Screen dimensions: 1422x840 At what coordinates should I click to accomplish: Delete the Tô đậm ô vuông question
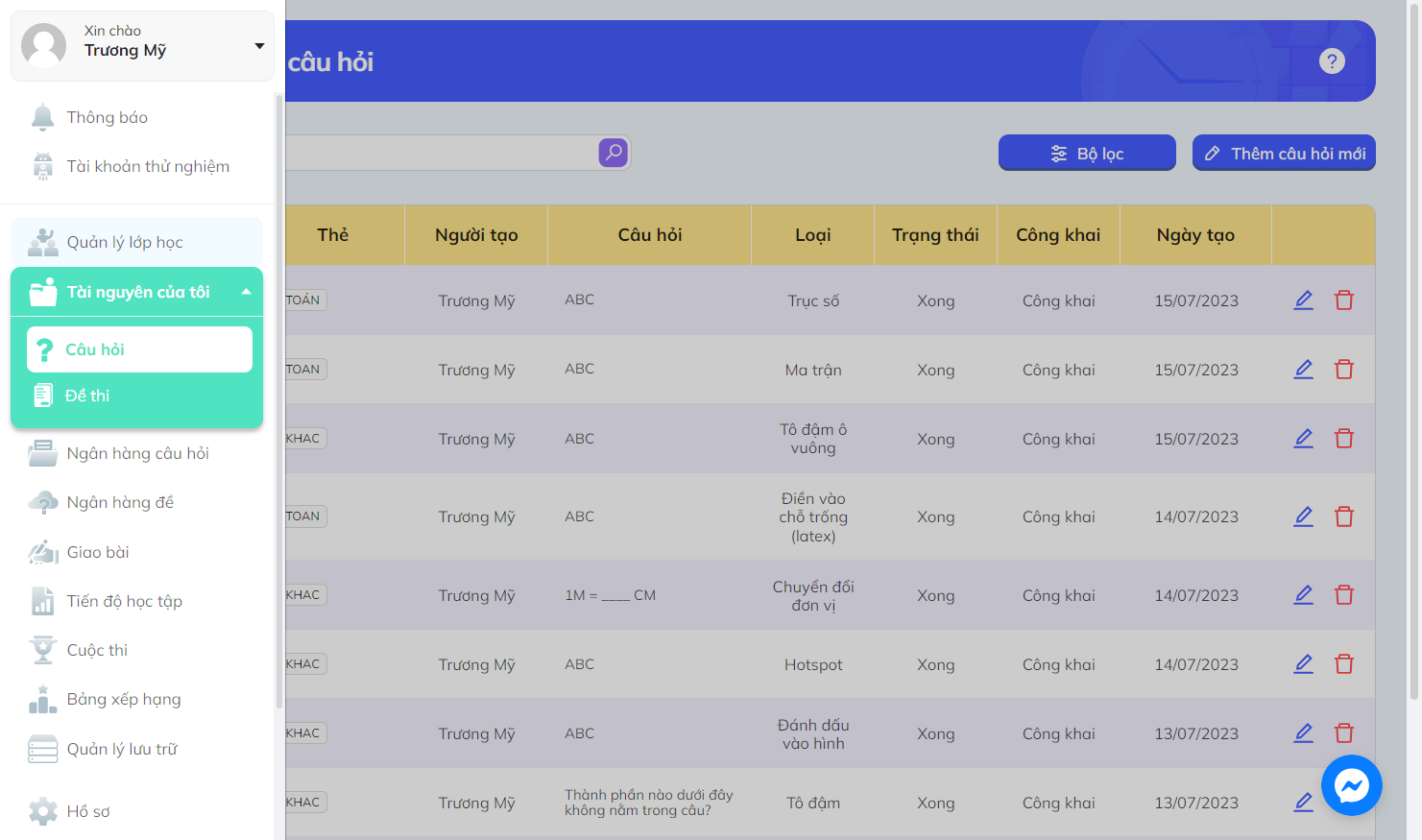point(1344,439)
